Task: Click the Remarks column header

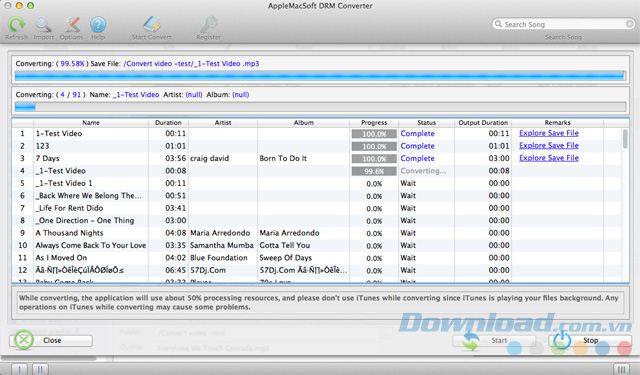Action: [x=558, y=122]
